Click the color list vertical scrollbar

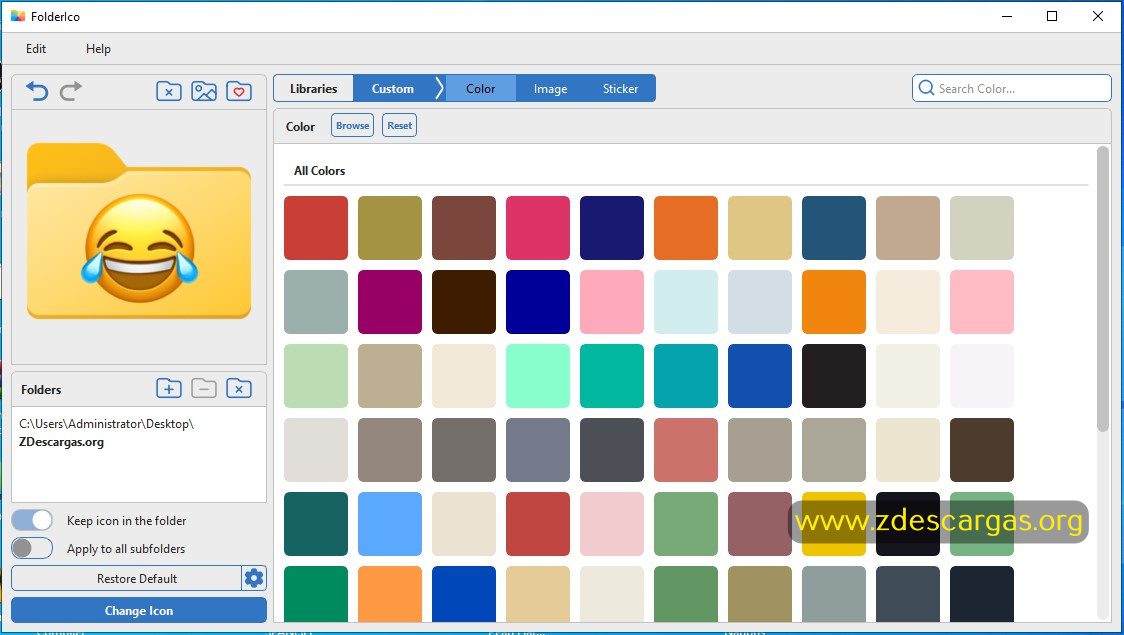click(1102, 288)
